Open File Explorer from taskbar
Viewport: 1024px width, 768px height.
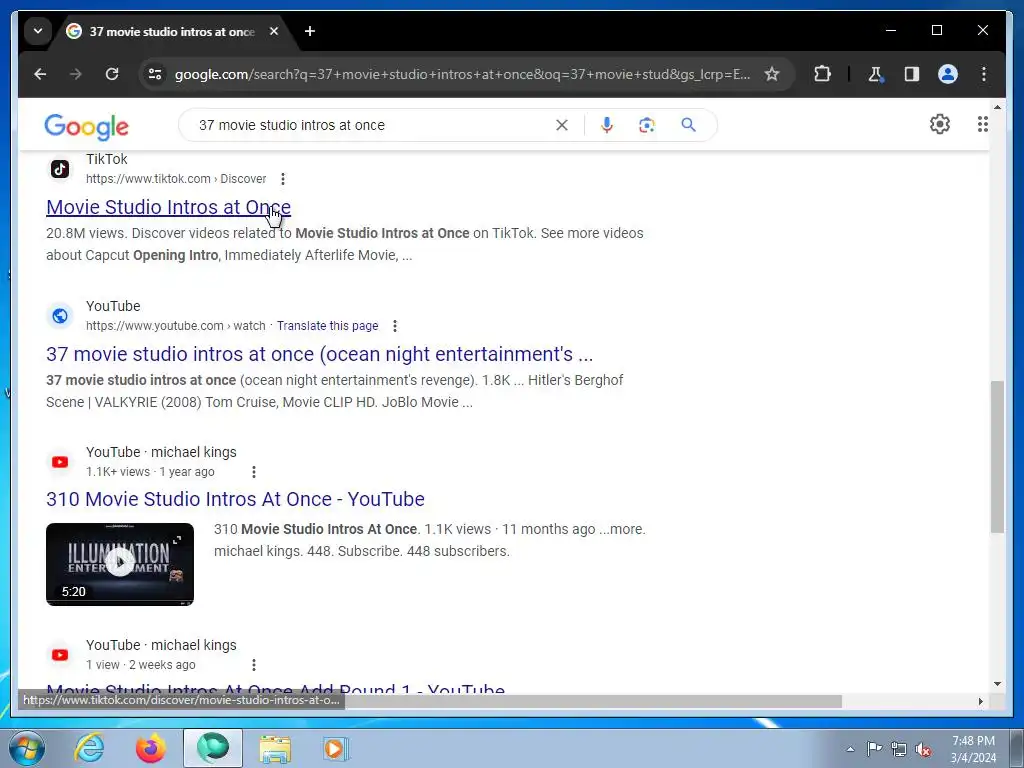pos(275,748)
